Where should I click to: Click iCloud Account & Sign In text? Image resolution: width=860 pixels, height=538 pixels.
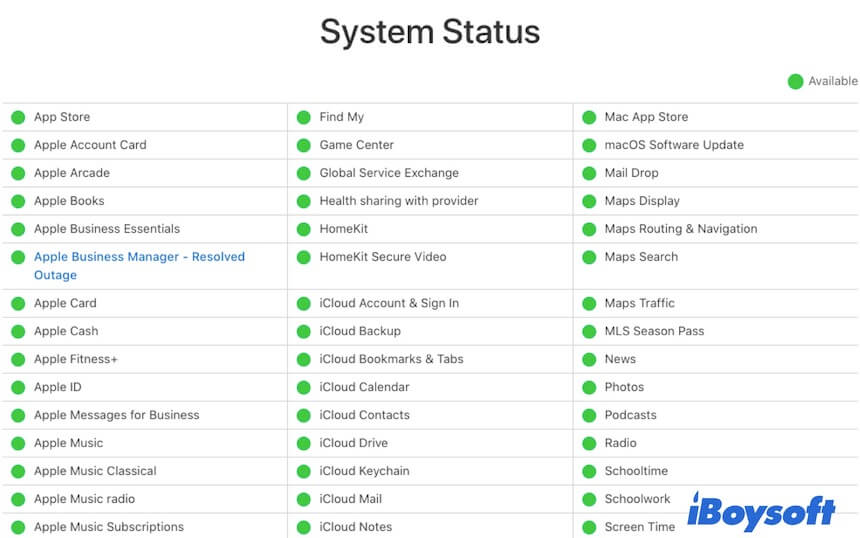pos(389,303)
